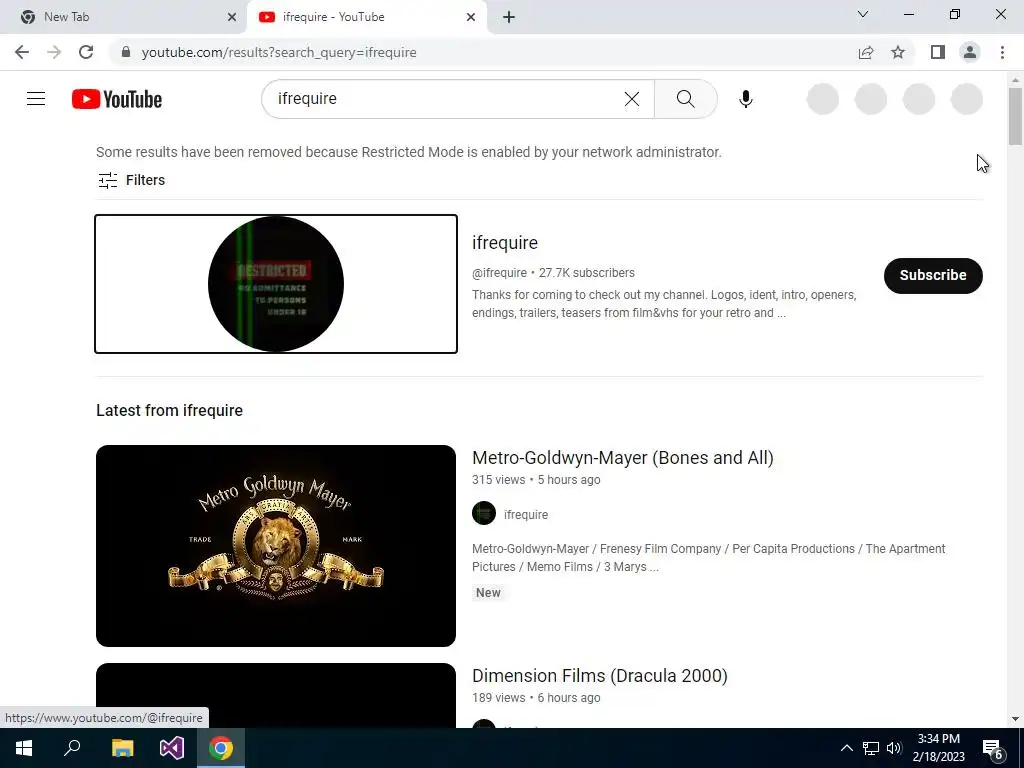The height and width of the screenshot is (768, 1024).
Task: Subscribe to the ifrequire channel
Action: tap(933, 276)
